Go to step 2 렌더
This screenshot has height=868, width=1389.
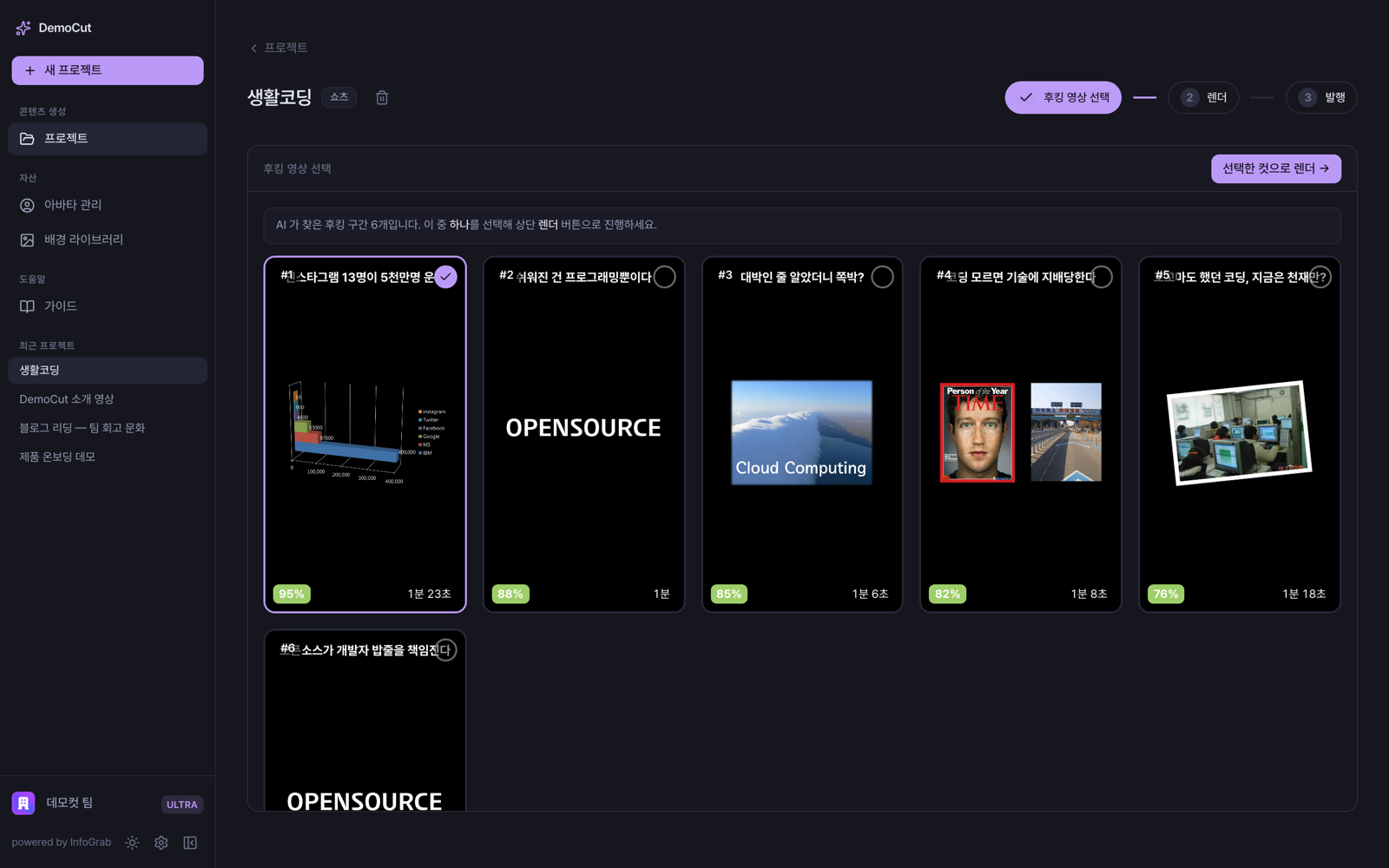pos(1203,97)
